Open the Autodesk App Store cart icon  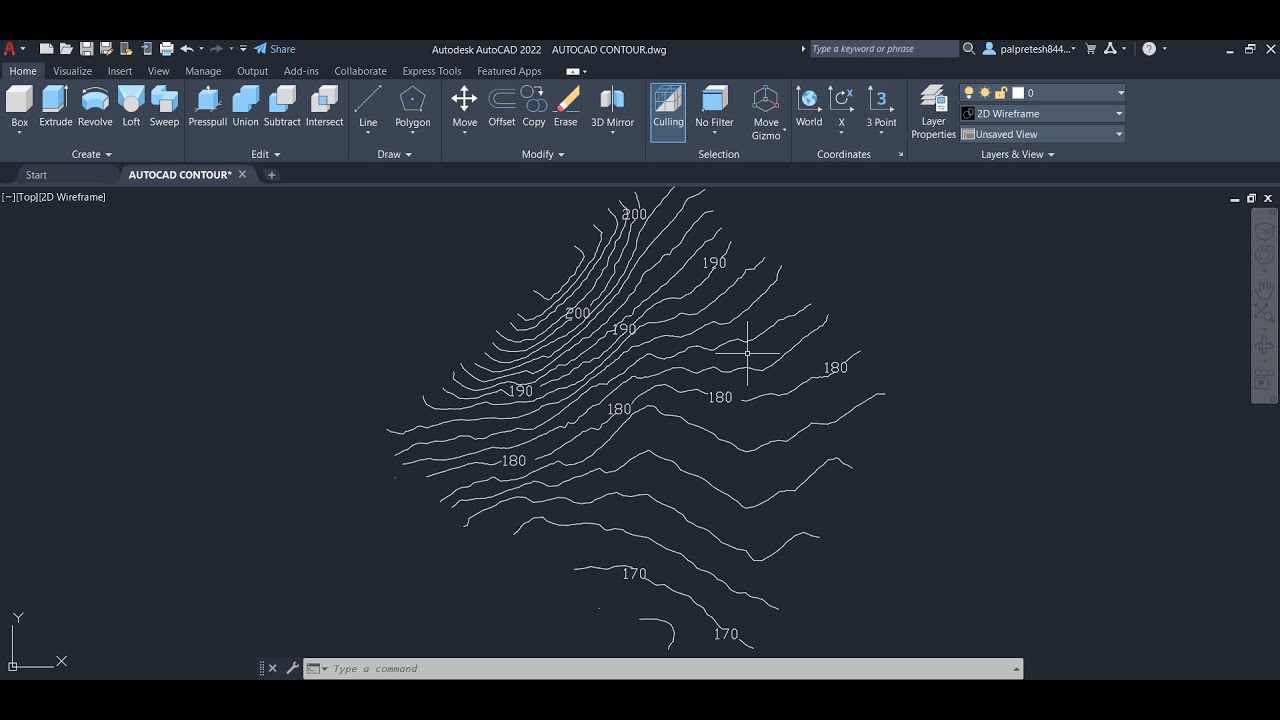tap(1090, 48)
